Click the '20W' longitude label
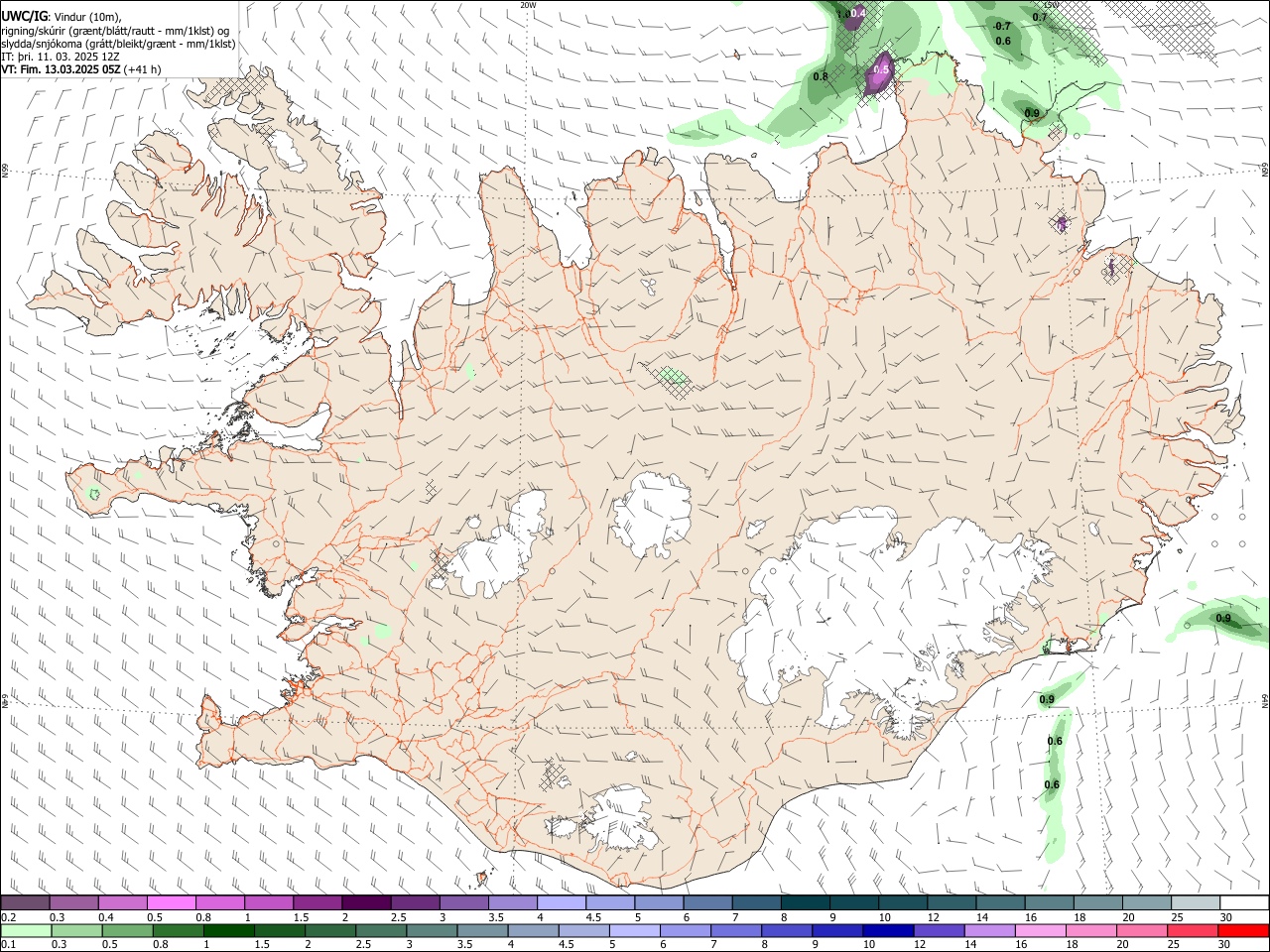This screenshot has width=1270, height=952. (527, 5)
